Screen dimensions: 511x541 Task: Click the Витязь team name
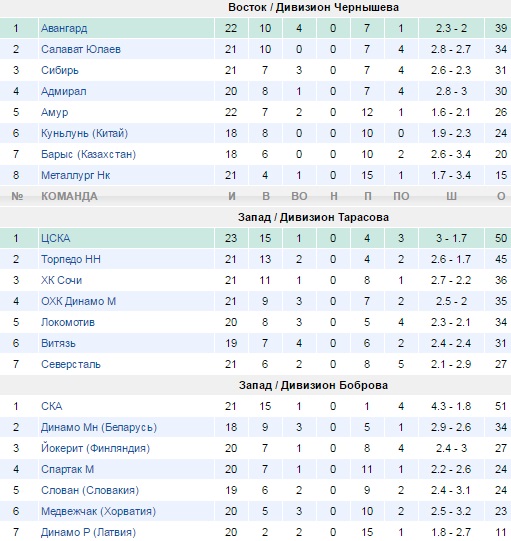pyautogui.click(x=58, y=344)
